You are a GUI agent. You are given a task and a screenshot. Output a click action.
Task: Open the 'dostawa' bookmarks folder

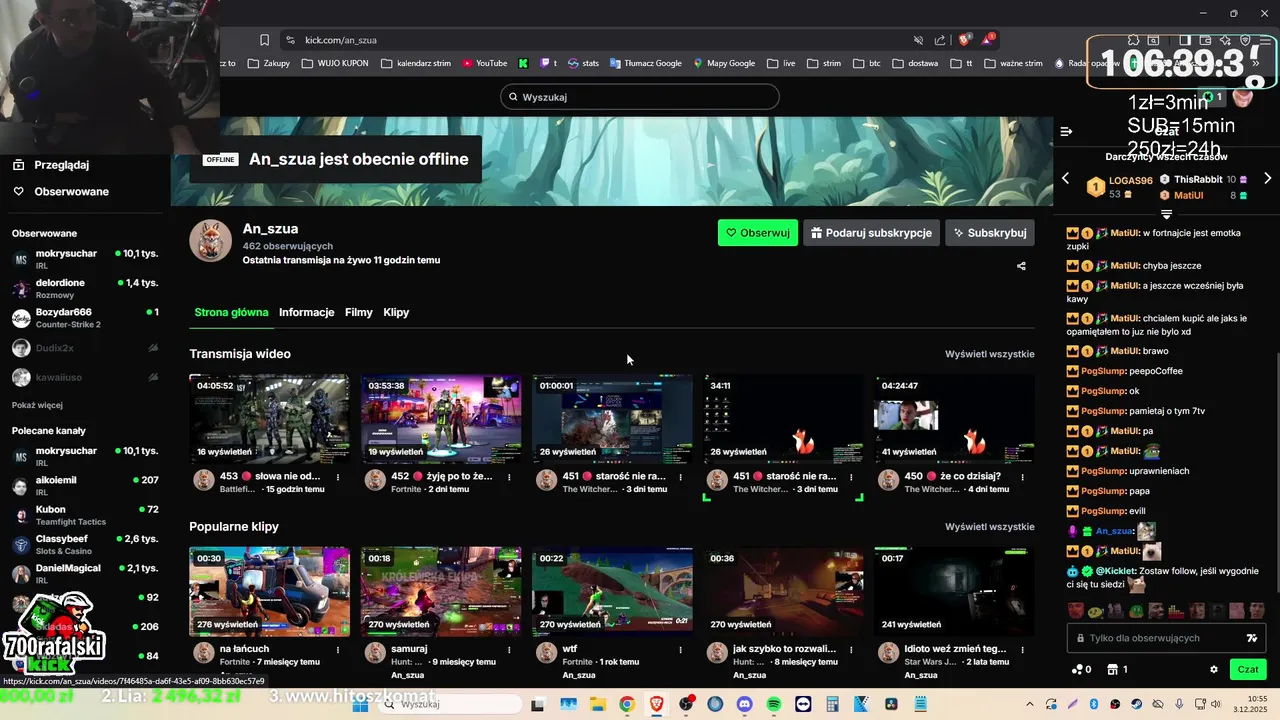click(x=915, y=63)
